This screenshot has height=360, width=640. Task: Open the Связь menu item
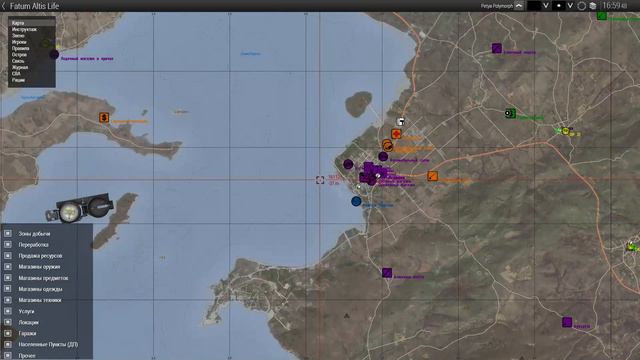click(x=18, y=61)
